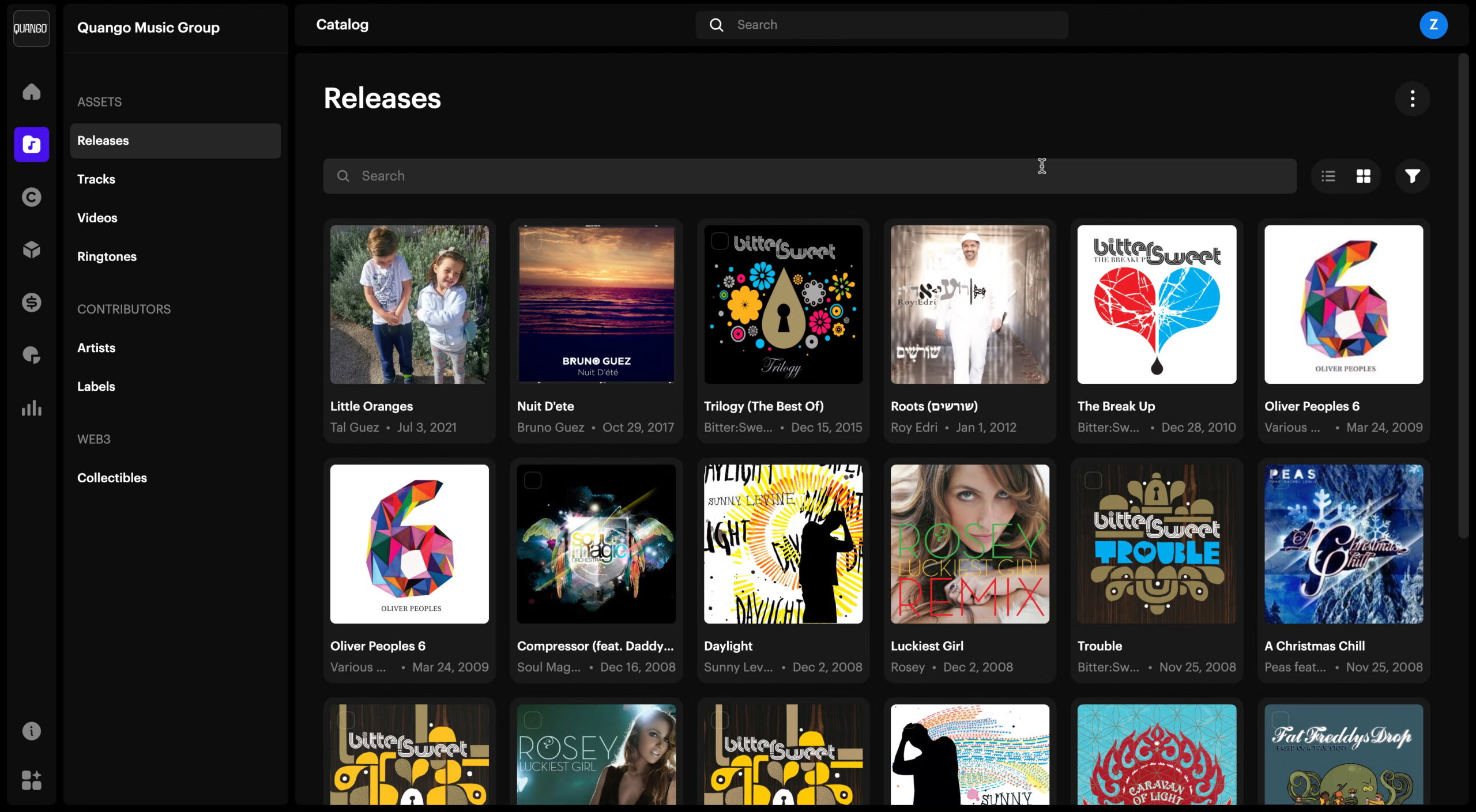Open the bar chart analytics icon
1476x812 pixels.
[31, 408]
